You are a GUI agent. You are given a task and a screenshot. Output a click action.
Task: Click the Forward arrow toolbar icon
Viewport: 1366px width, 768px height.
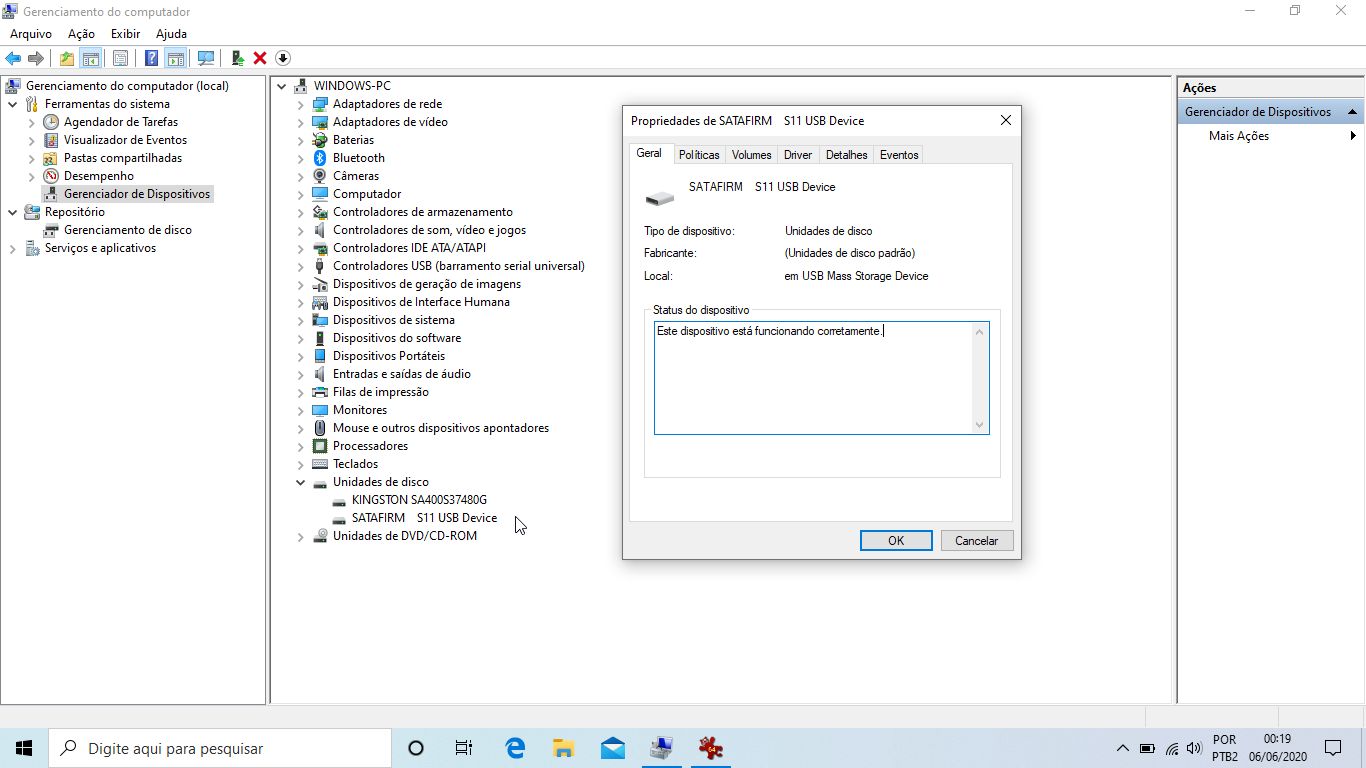(36, 58)
